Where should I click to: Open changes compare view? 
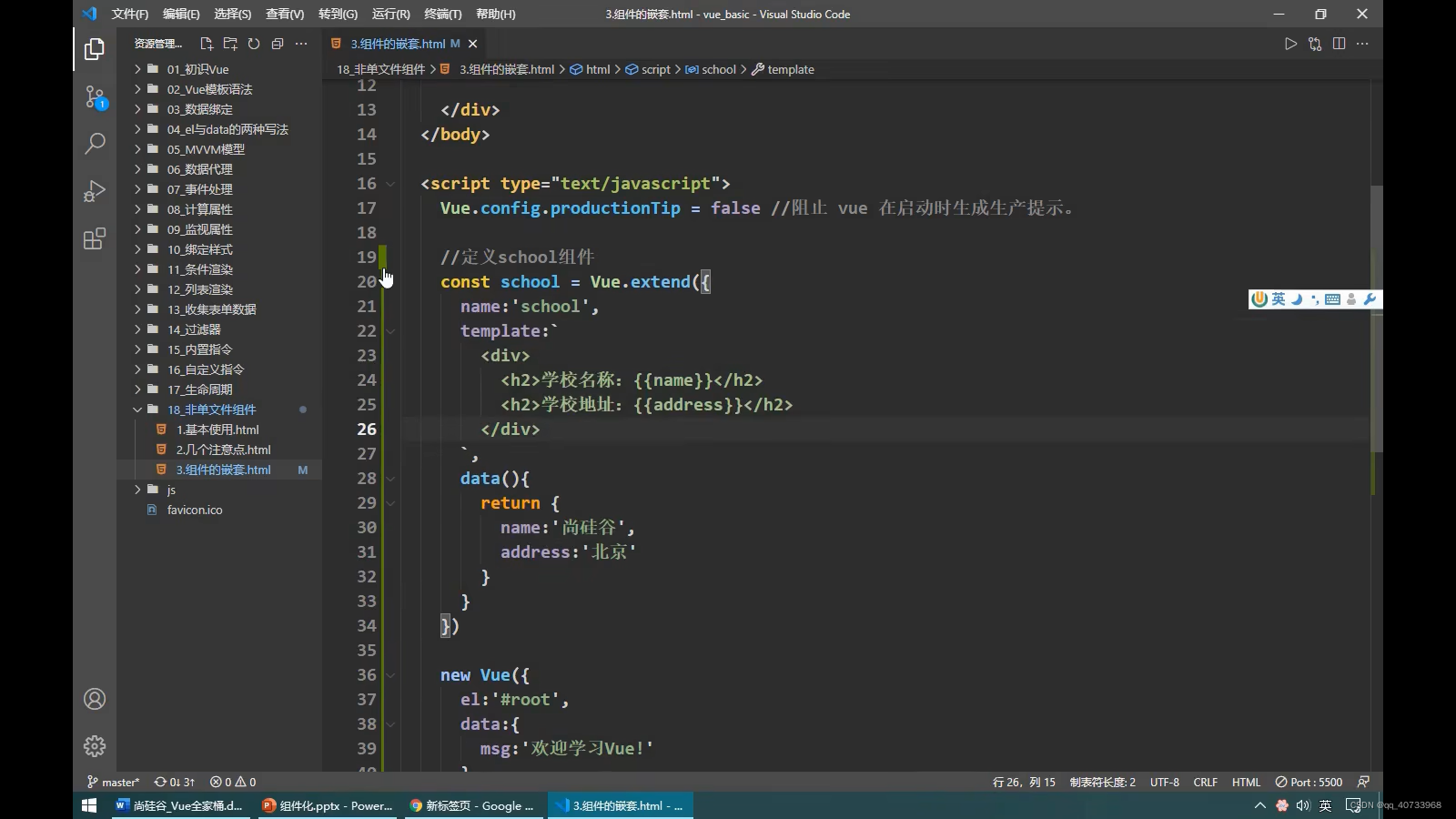(x=1315, y=44)
